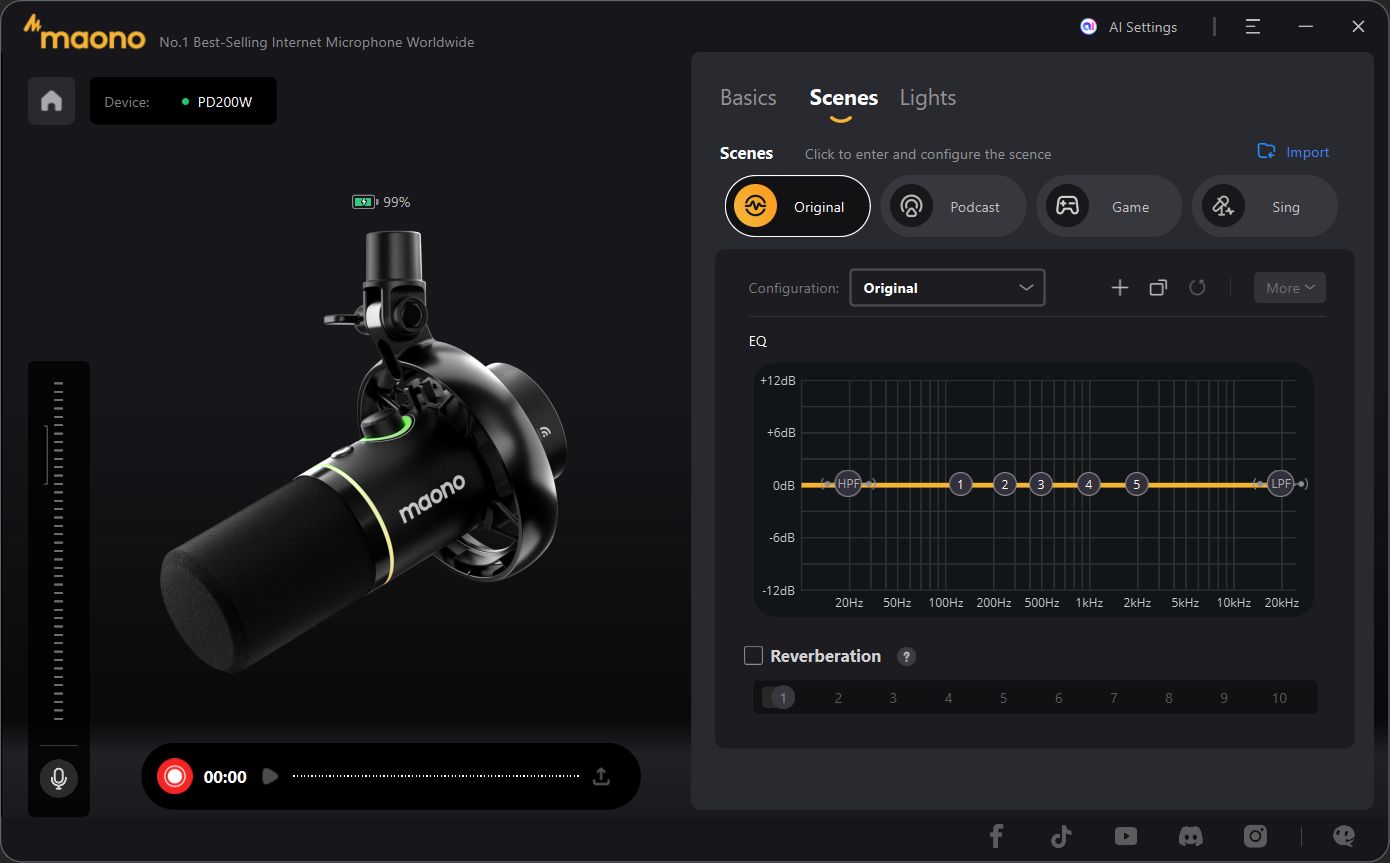Viewport: 1390px width, 863px height.
Task: Click the -12dB axis label
Action: [x=778, y=590]
